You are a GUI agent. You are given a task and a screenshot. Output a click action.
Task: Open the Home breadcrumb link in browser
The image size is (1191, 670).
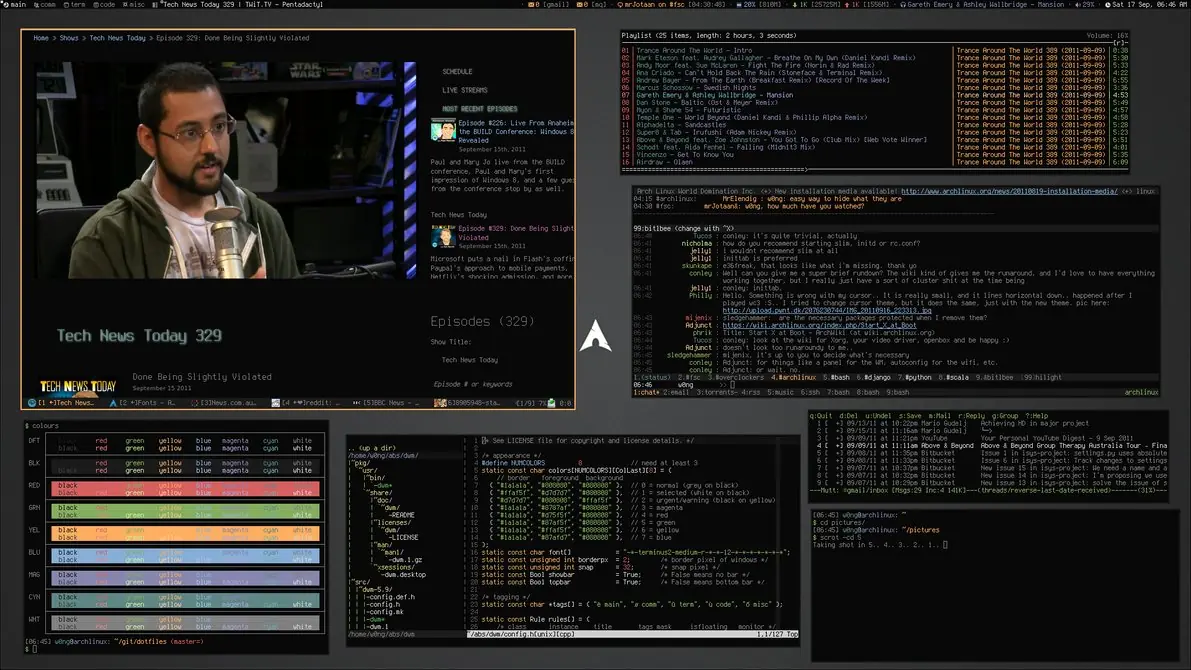click(41, 38)
